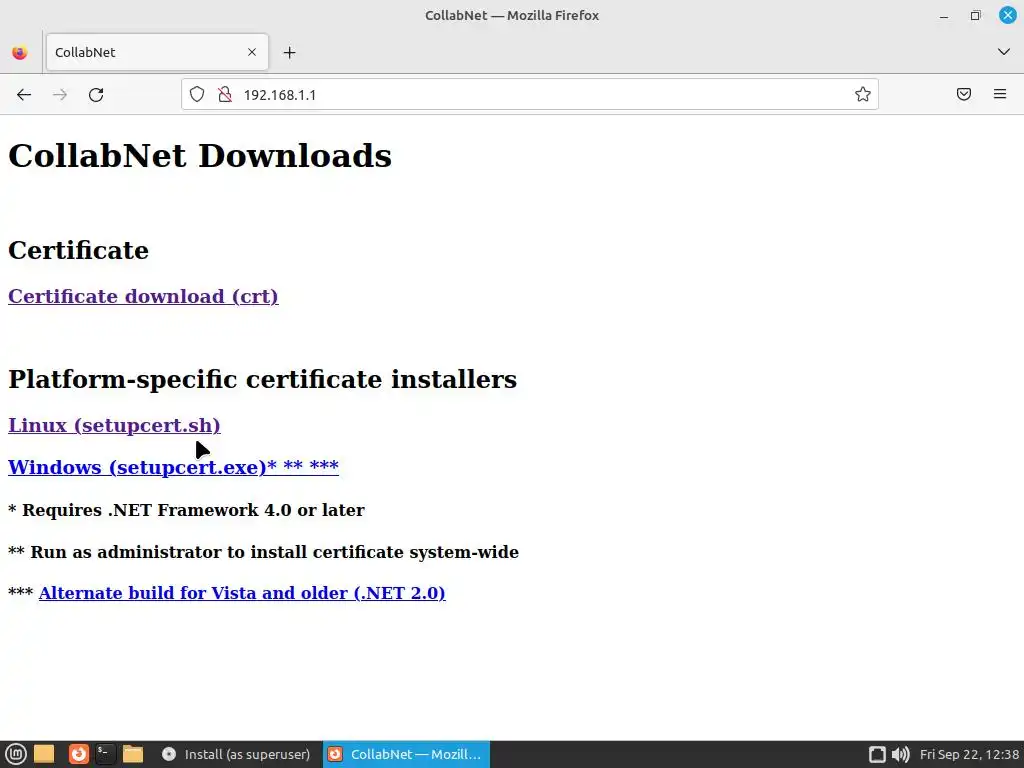Switch to Install (as superuser) window
The image size is (1024, 768).
[236, 754]
